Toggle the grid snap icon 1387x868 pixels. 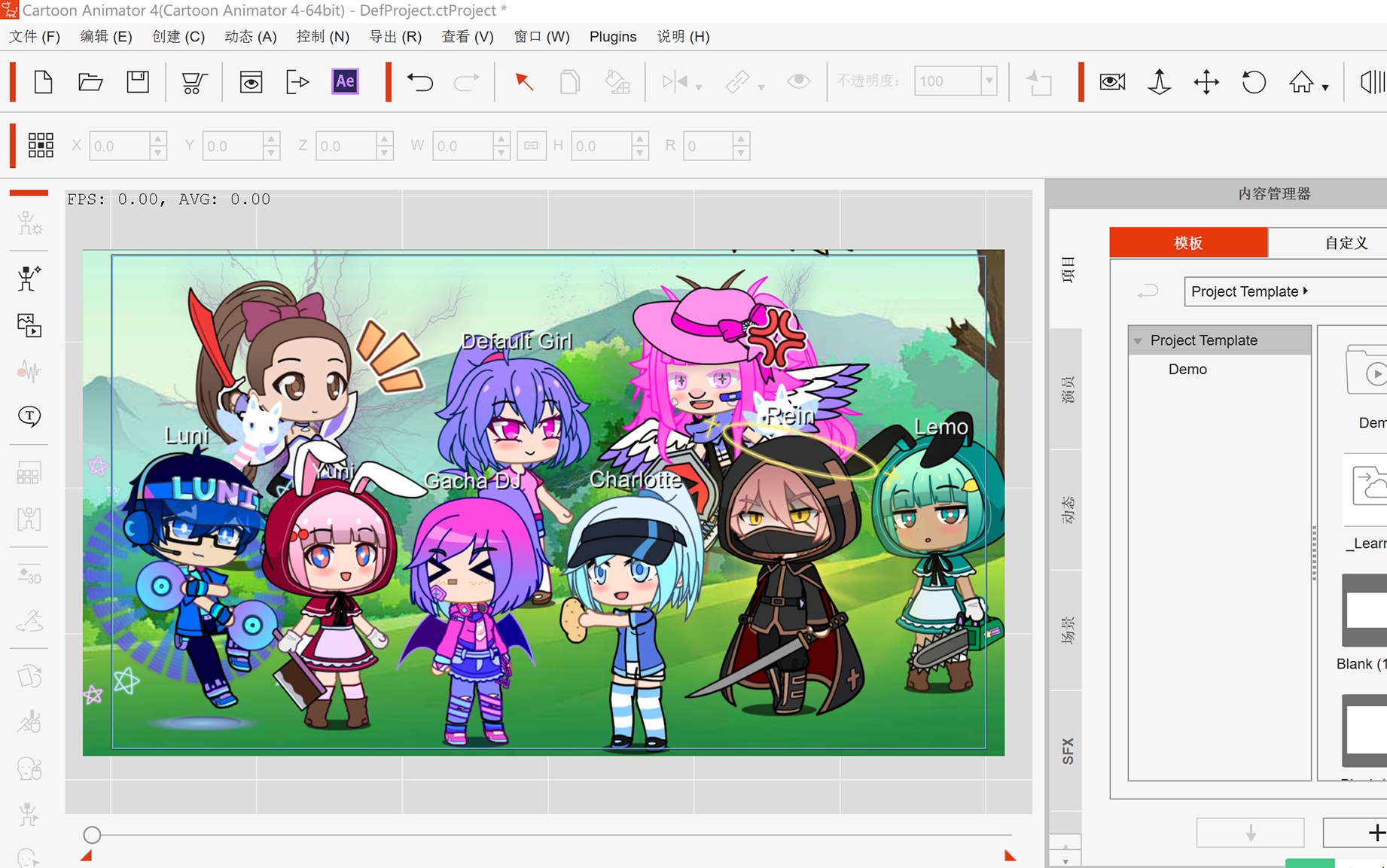tap(41, 145)
